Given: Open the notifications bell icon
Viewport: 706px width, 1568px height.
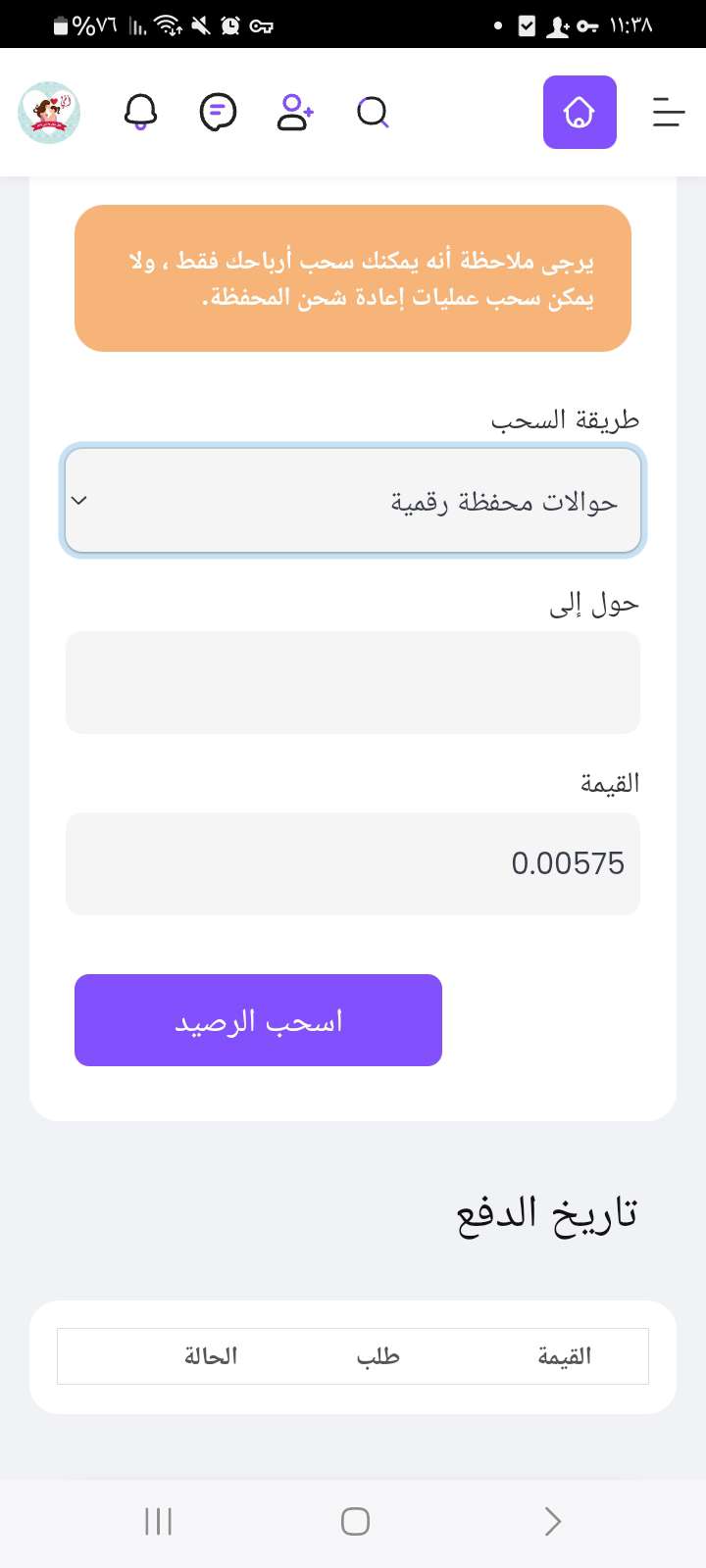Looking at the screenshot, I should (x=141, y=113).
